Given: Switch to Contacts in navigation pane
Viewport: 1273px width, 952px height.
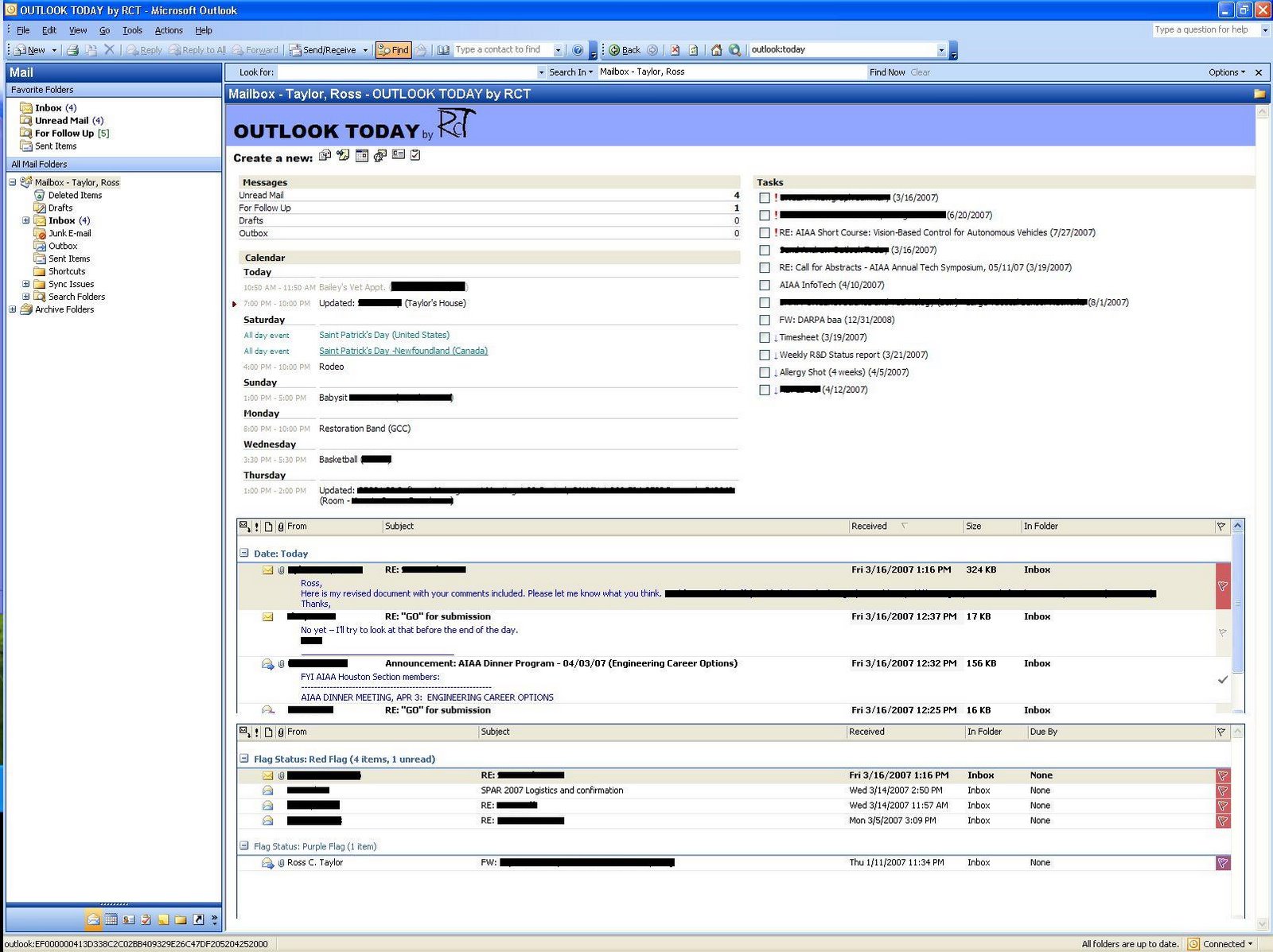Looking at the screenshot, I should click(128, 919).
